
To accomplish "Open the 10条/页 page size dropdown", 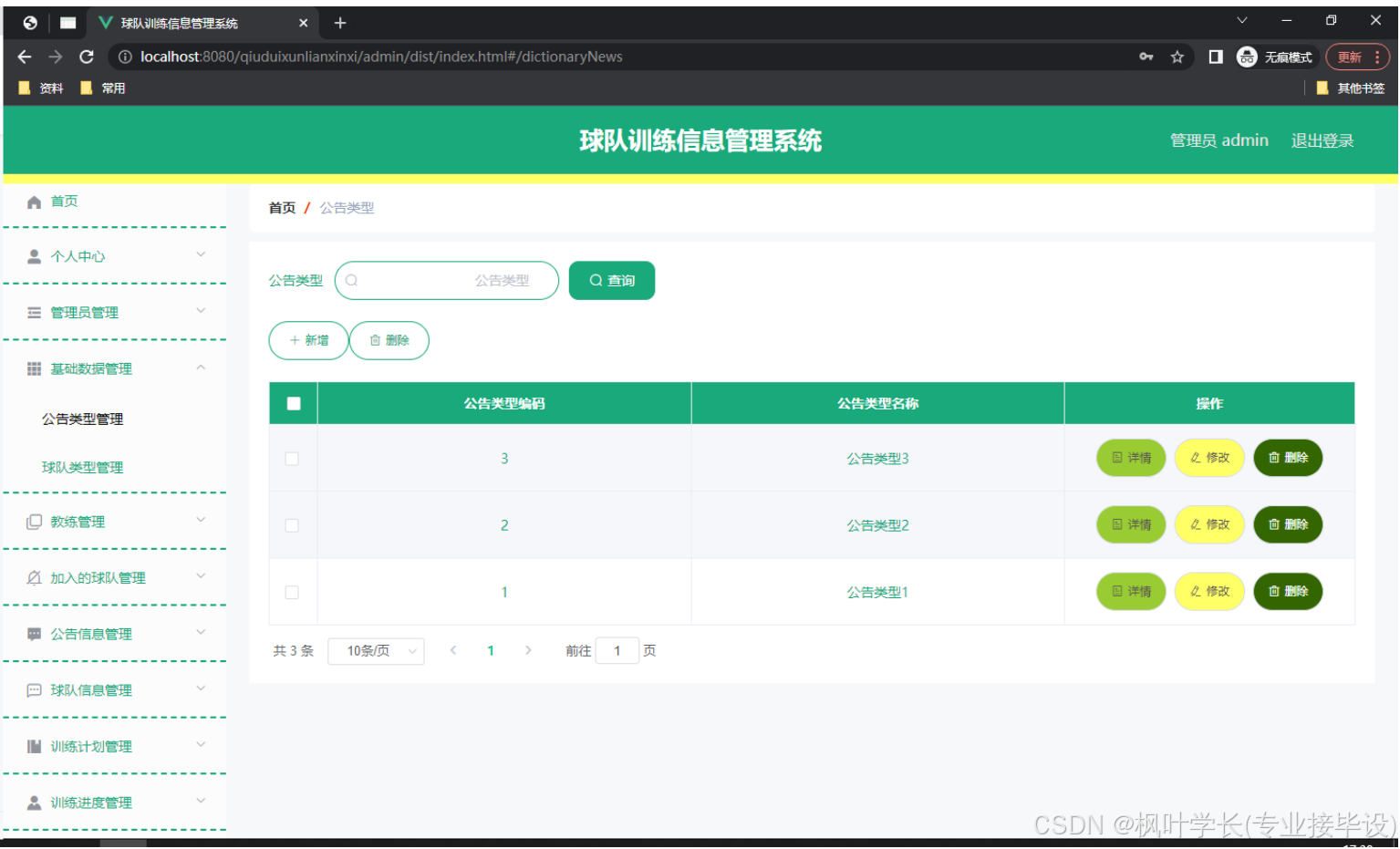I will coord(376,651).
